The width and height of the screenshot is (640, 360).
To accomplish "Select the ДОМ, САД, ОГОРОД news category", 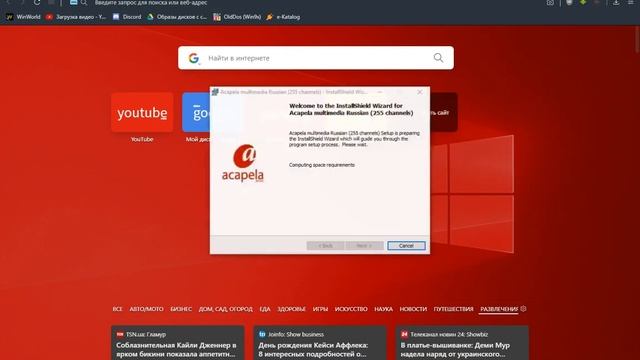I will 225,309.
